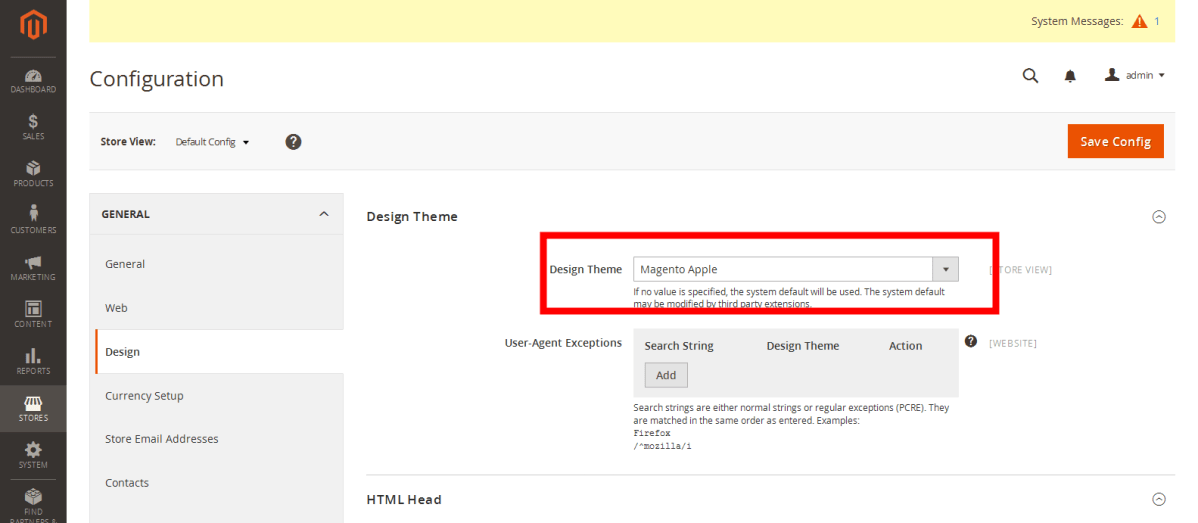Open the notifications bell icon
This screenshot has width=1198, height=523.
(x=1070, y=76)
